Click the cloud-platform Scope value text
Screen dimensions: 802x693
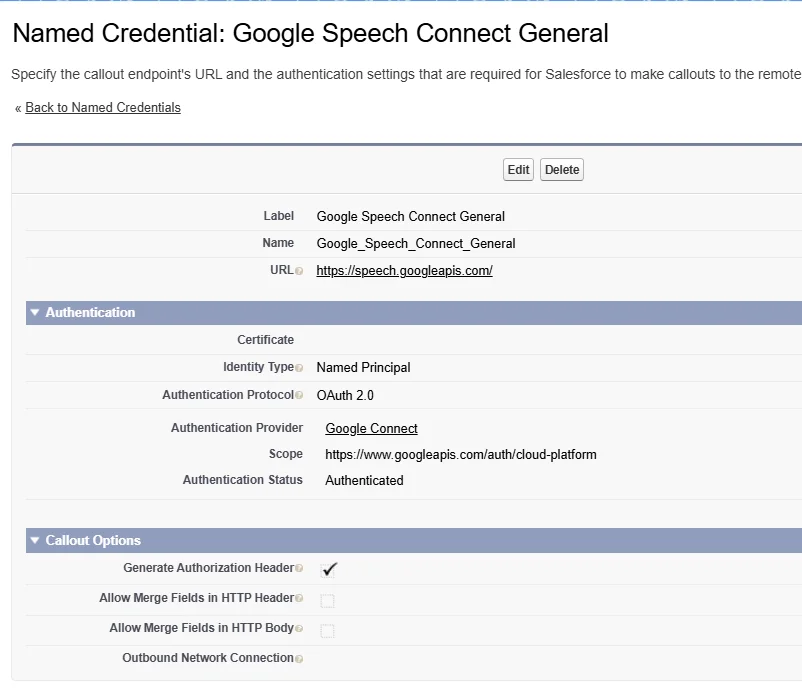click(460, 455)
